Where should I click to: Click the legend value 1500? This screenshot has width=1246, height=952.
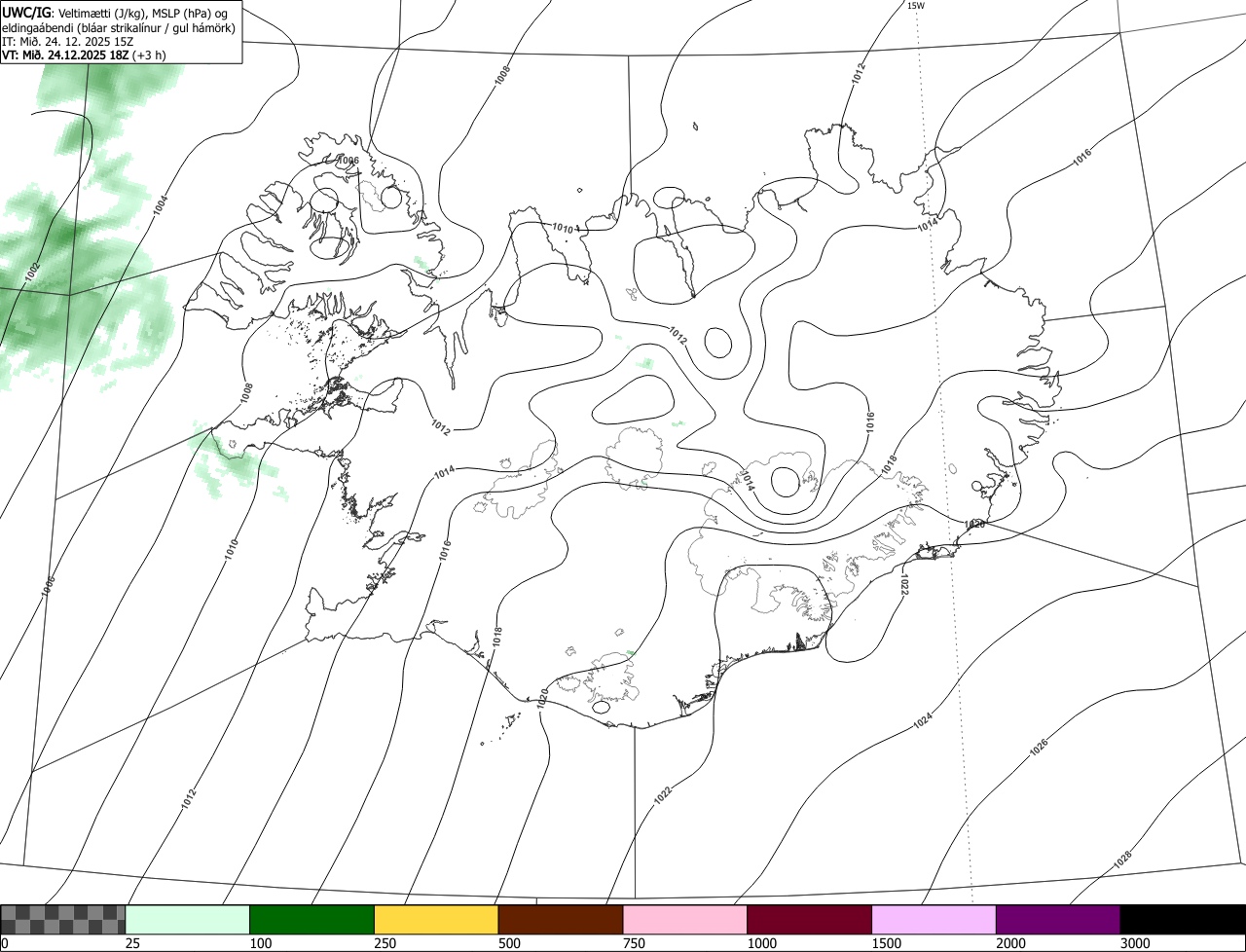[x=886, y=943]
